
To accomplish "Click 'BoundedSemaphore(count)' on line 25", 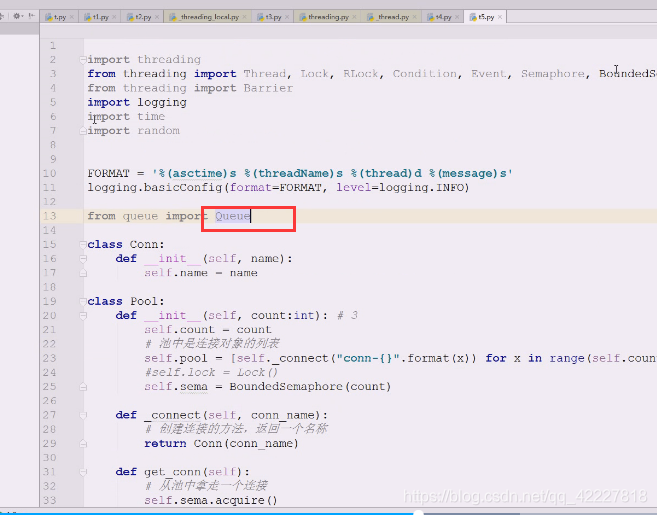I will 310,386.
